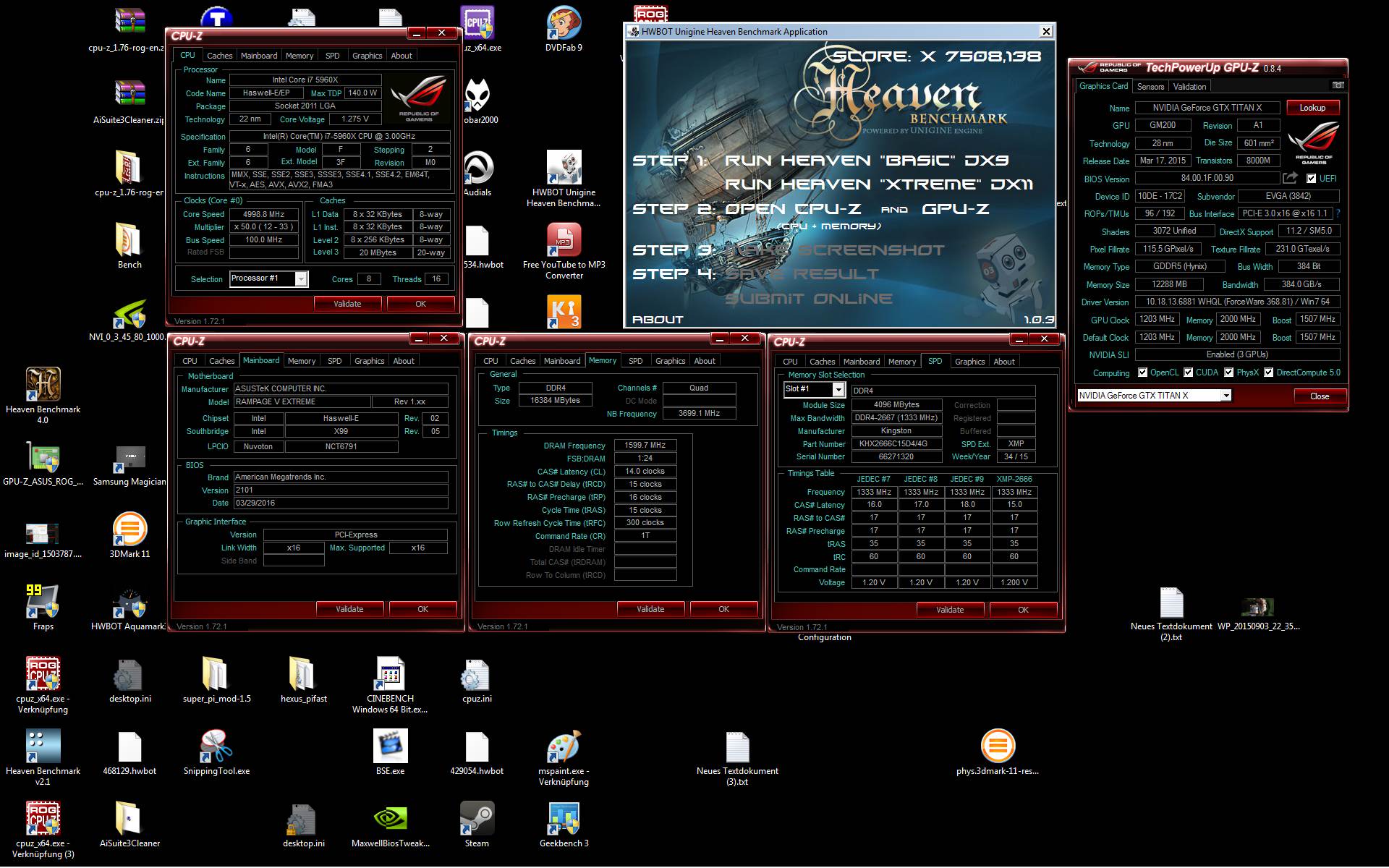Open the GPU-Z_ASUS_ROG desktop icon

pos(43,457)
